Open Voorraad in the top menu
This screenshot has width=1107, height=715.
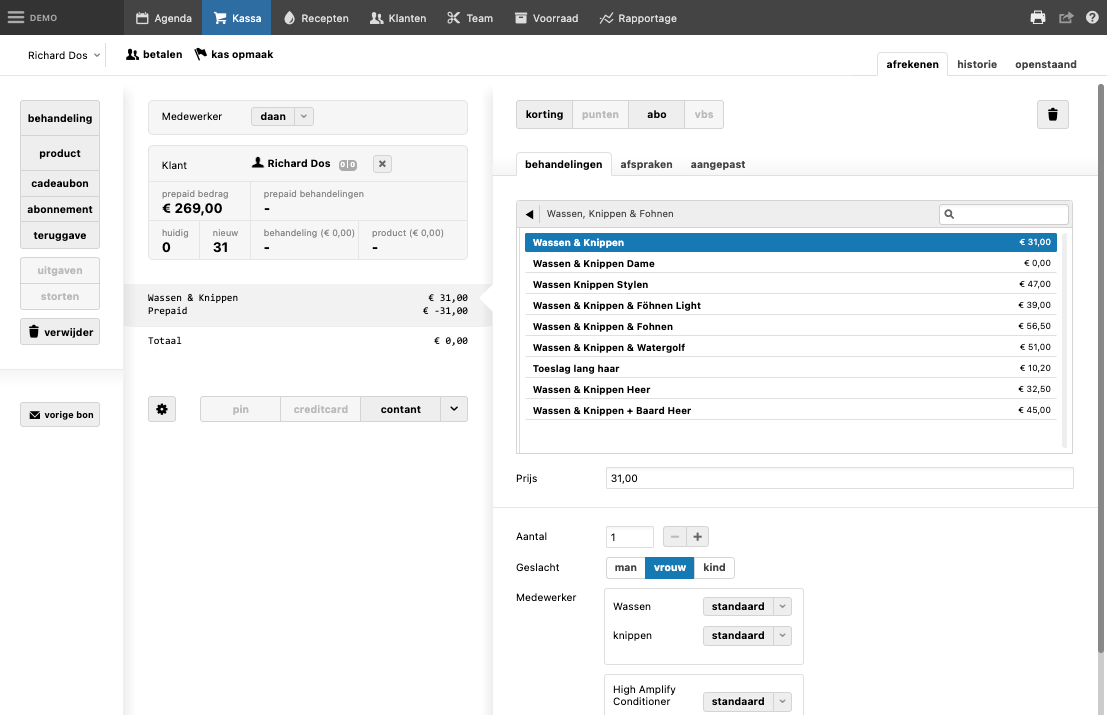(x=546, y=18)
